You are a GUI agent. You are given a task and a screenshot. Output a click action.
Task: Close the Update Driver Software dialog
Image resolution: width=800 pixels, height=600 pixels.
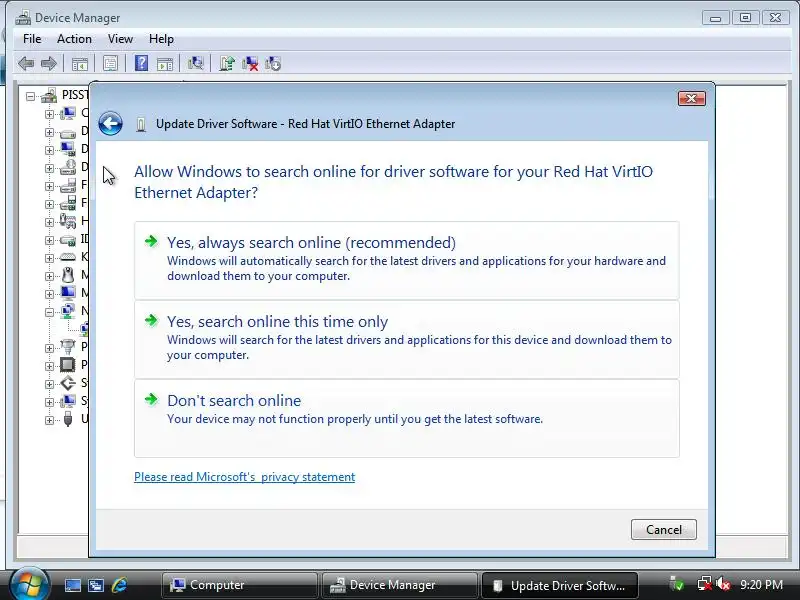691,98
